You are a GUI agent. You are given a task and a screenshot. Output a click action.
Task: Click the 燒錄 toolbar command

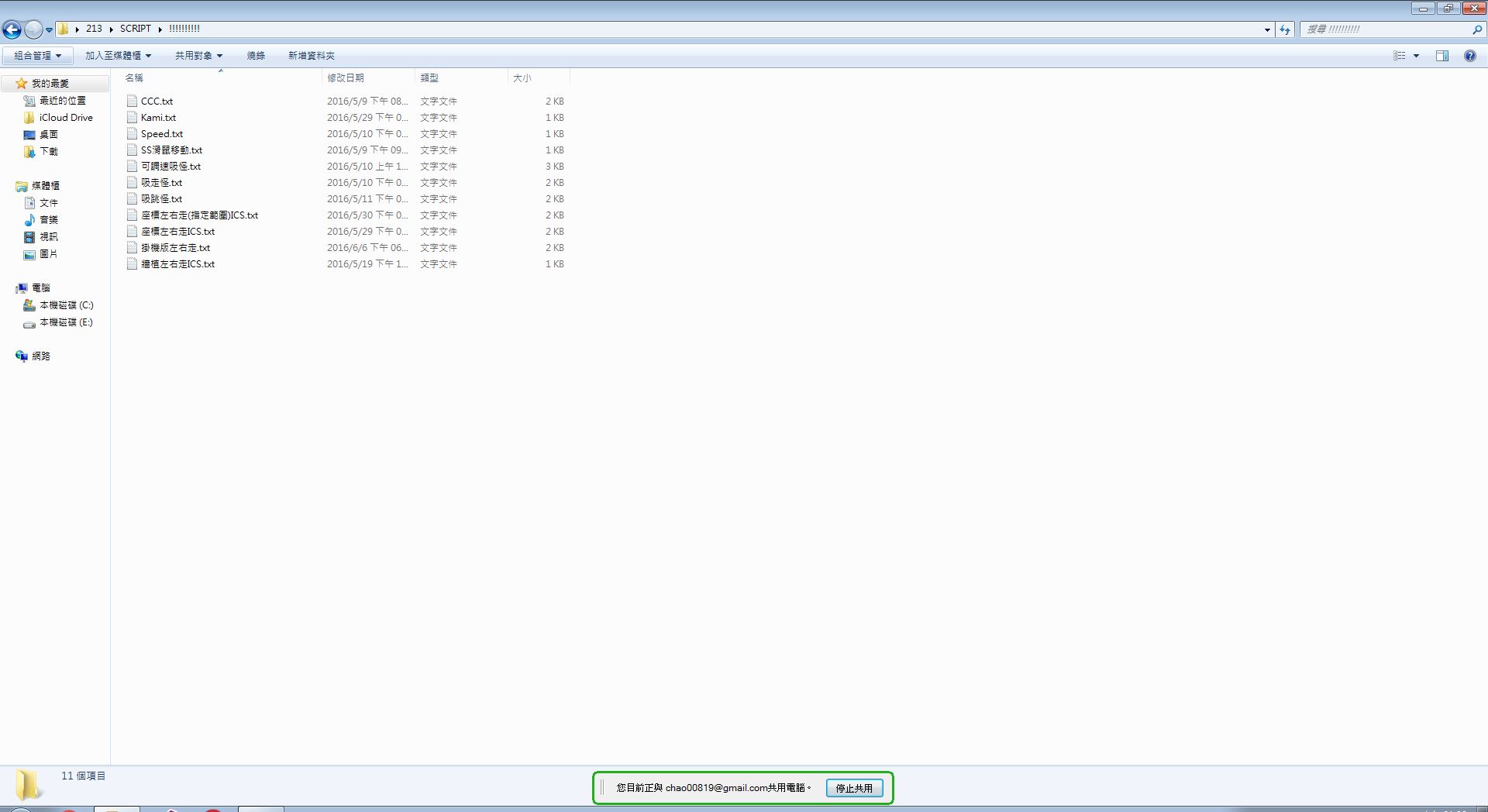click(256, 56)
